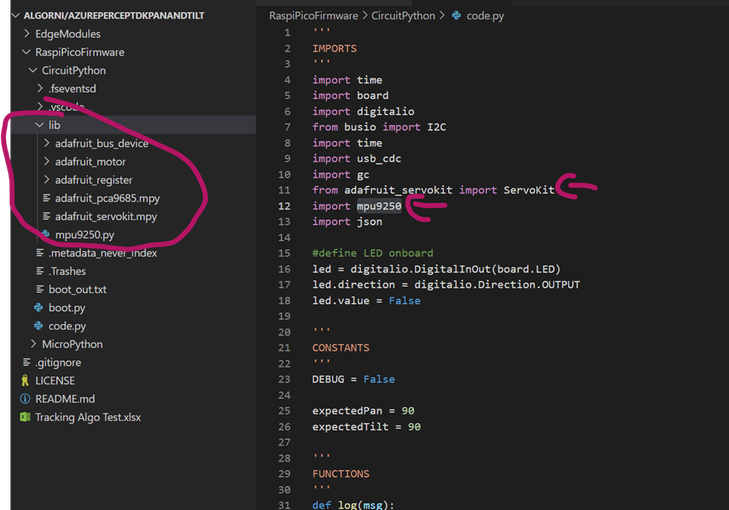This screenshot has height=510, width=729.
Task: Click the #define LED onboard comment
Action: coord(373,253)
